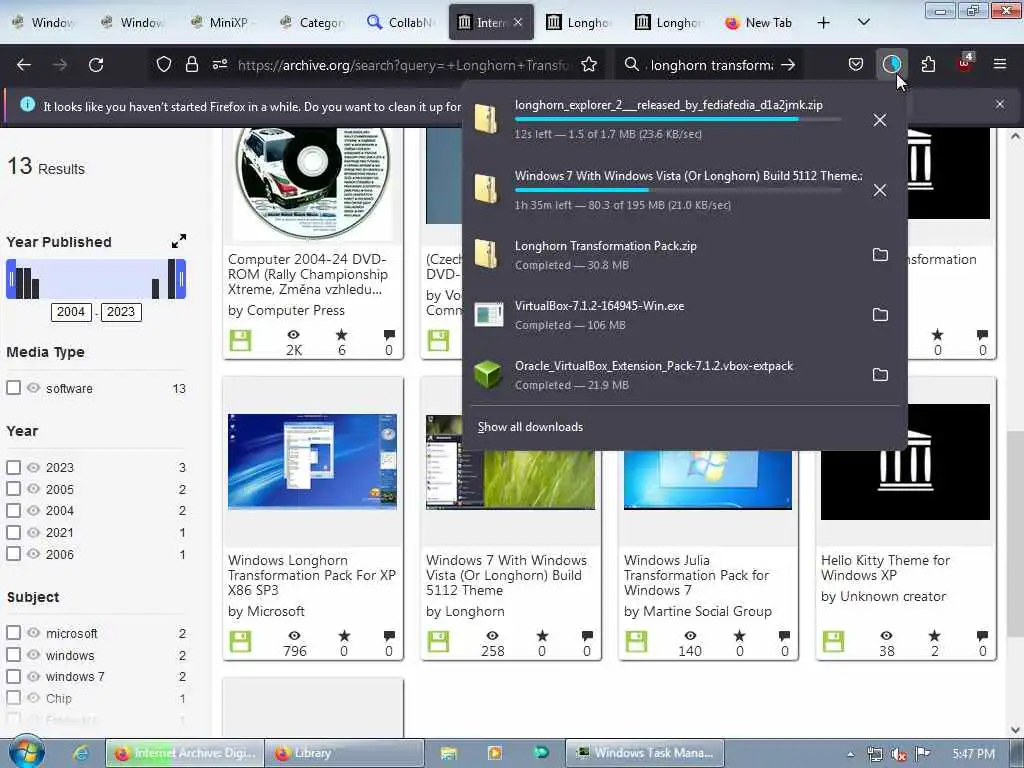Image resolution: width=1024 pixels, height=768 pixels.
Task: Expand the Year Published histogram
Action: click(178, 241)
